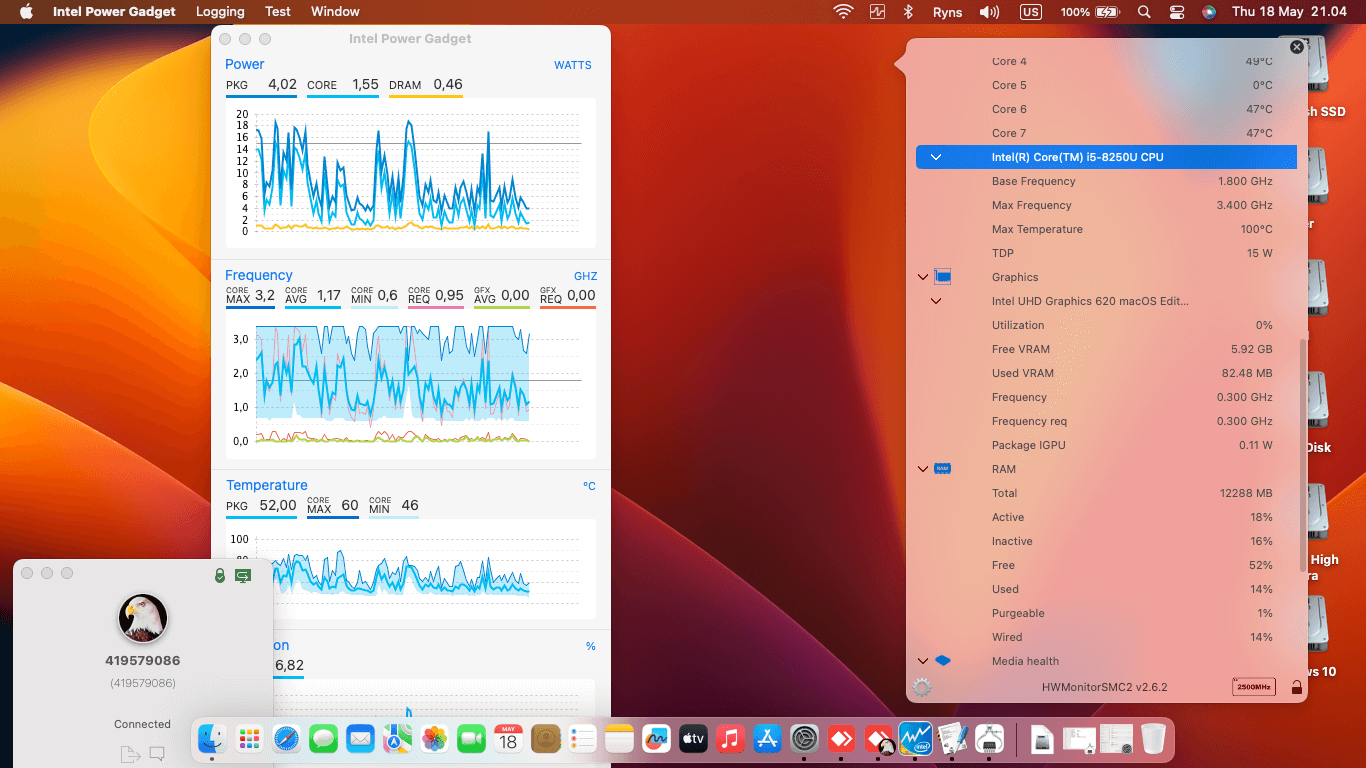Collapse the RAM section chevron
Image resolution: width=1366 pixels, height=768 pixels.
click(922, 469)
